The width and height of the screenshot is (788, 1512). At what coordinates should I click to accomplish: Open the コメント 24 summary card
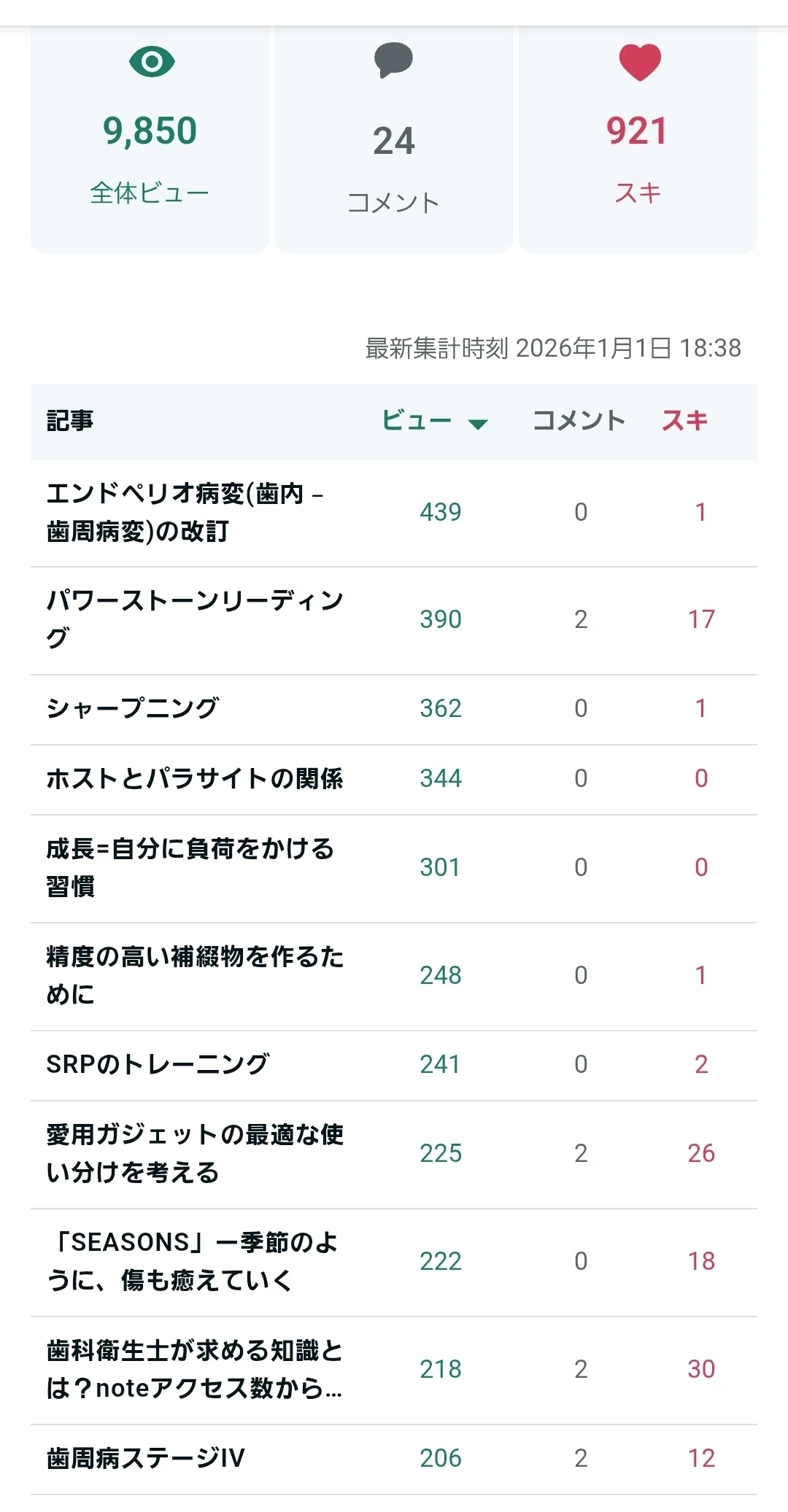394,139
